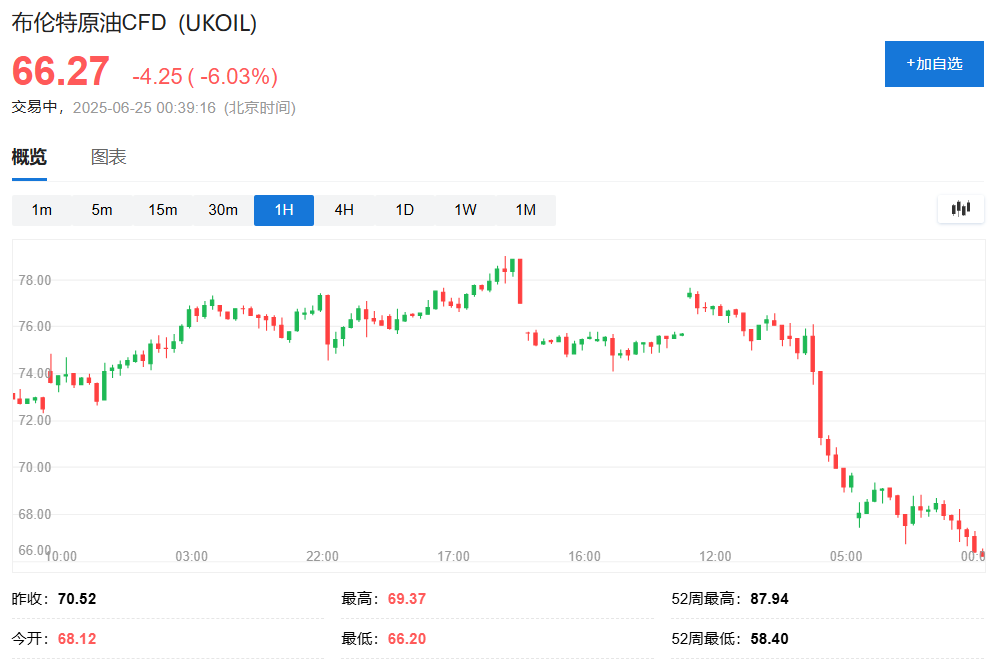Click the 今开 value 68.12
This screenshot has width=1003, height=671.
point(77,639)
